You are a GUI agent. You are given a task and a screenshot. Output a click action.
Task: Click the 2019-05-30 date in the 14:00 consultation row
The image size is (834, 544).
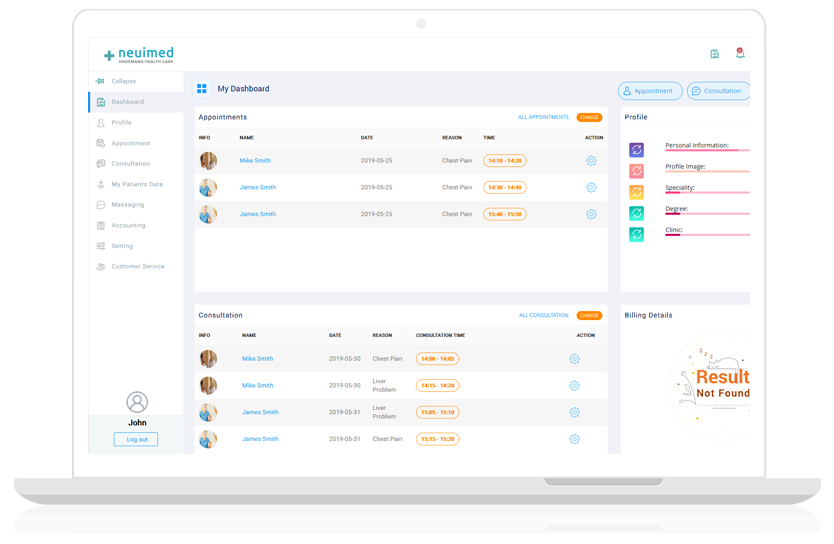point(345,359)
